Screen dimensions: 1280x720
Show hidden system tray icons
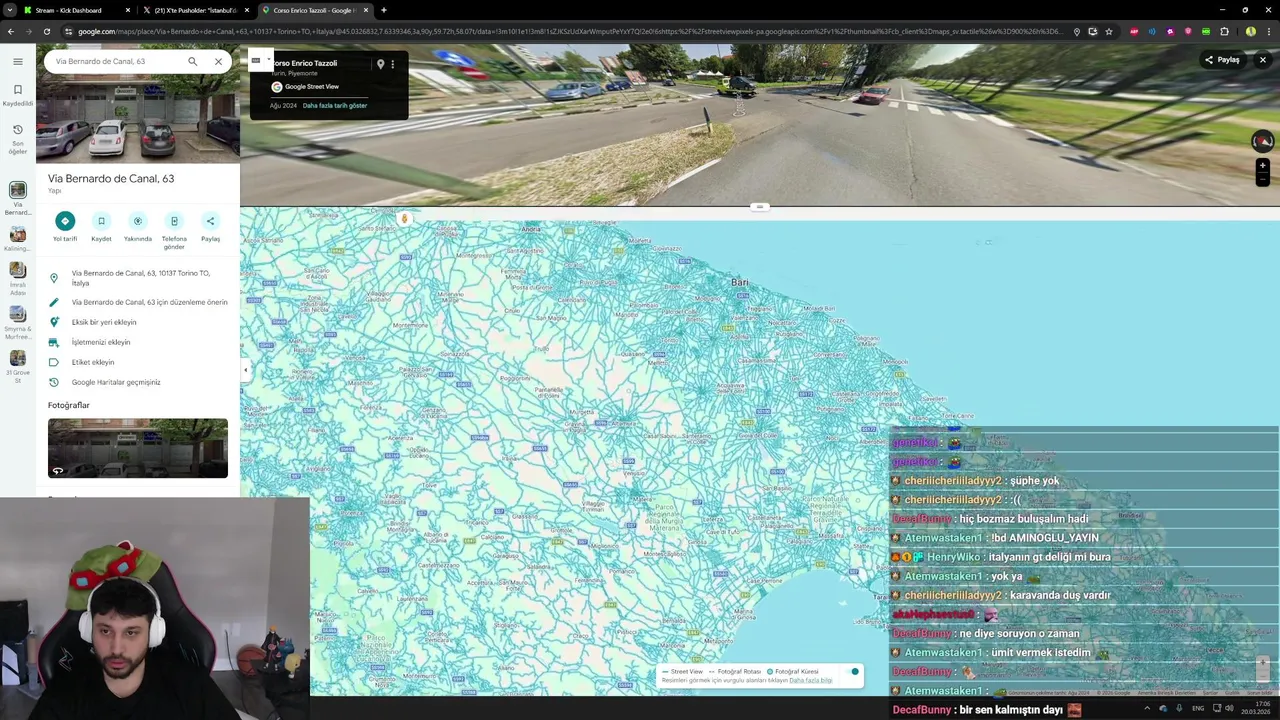pos(1146,708)
